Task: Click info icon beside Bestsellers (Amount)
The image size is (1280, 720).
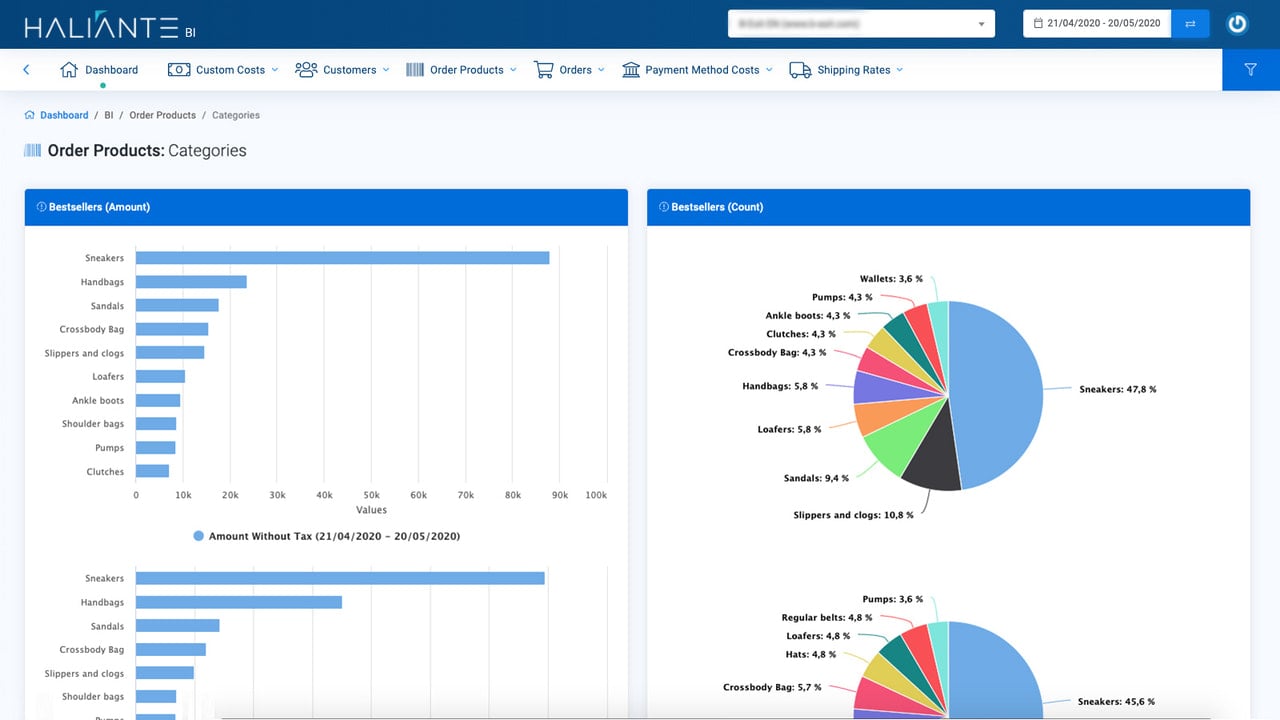Action: [42, 207]
